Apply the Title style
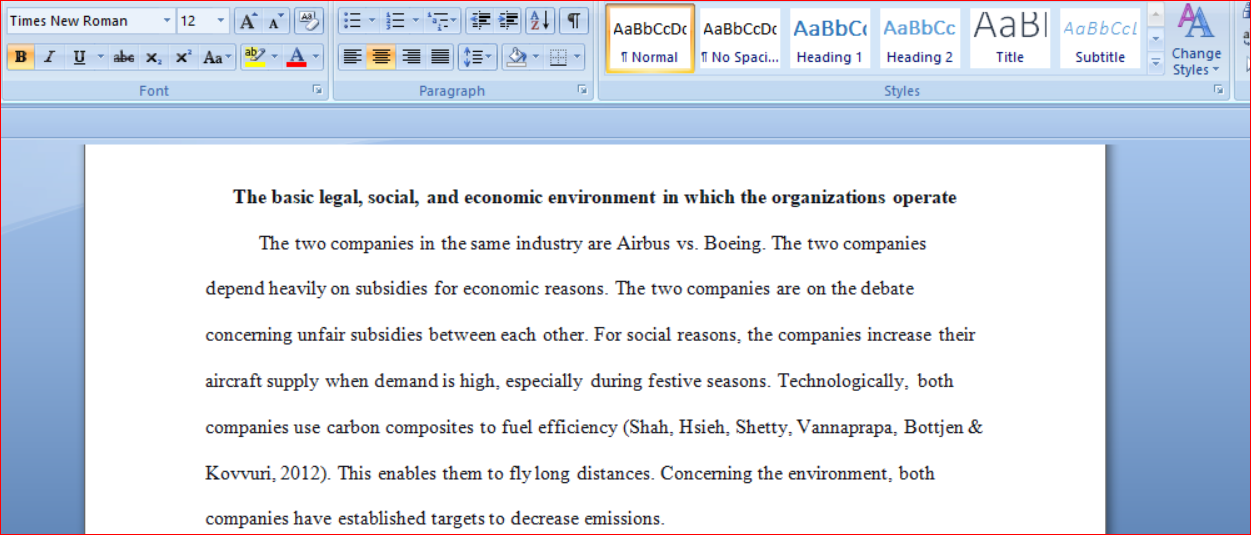This screenshot has height=535, width=1251. pyautogui.click(x=1010, y=38)
